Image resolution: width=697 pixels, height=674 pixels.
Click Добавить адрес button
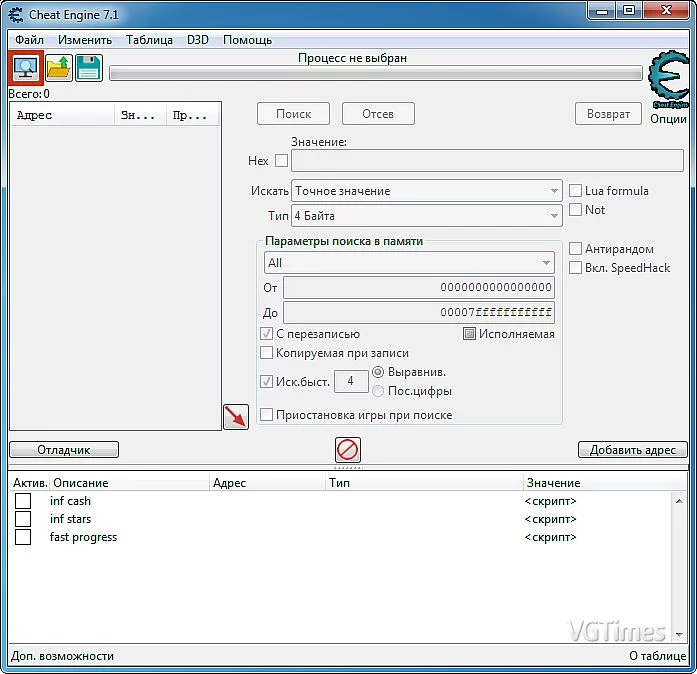pyautogui.click(x=633, y=449)
